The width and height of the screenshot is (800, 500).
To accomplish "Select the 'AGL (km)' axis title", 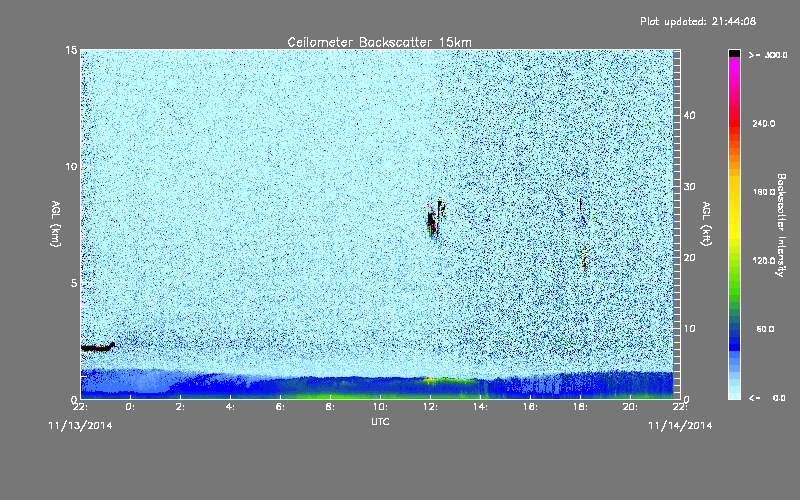I will (56, 223).
